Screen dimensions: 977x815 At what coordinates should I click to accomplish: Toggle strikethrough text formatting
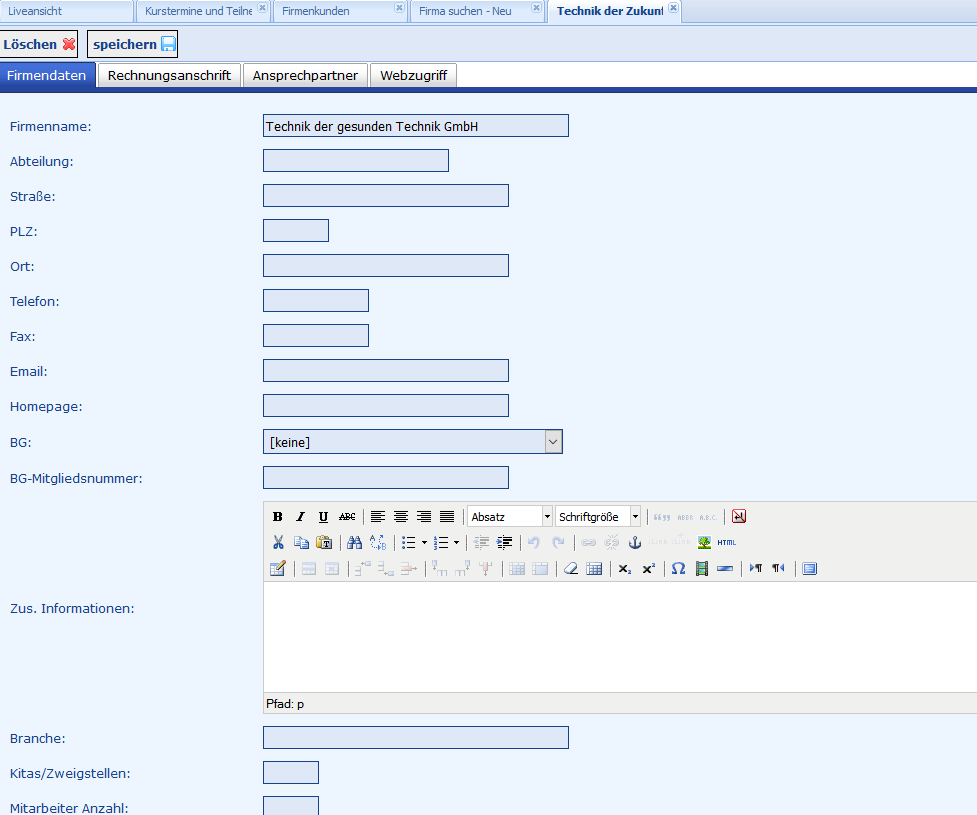(347, 517)
